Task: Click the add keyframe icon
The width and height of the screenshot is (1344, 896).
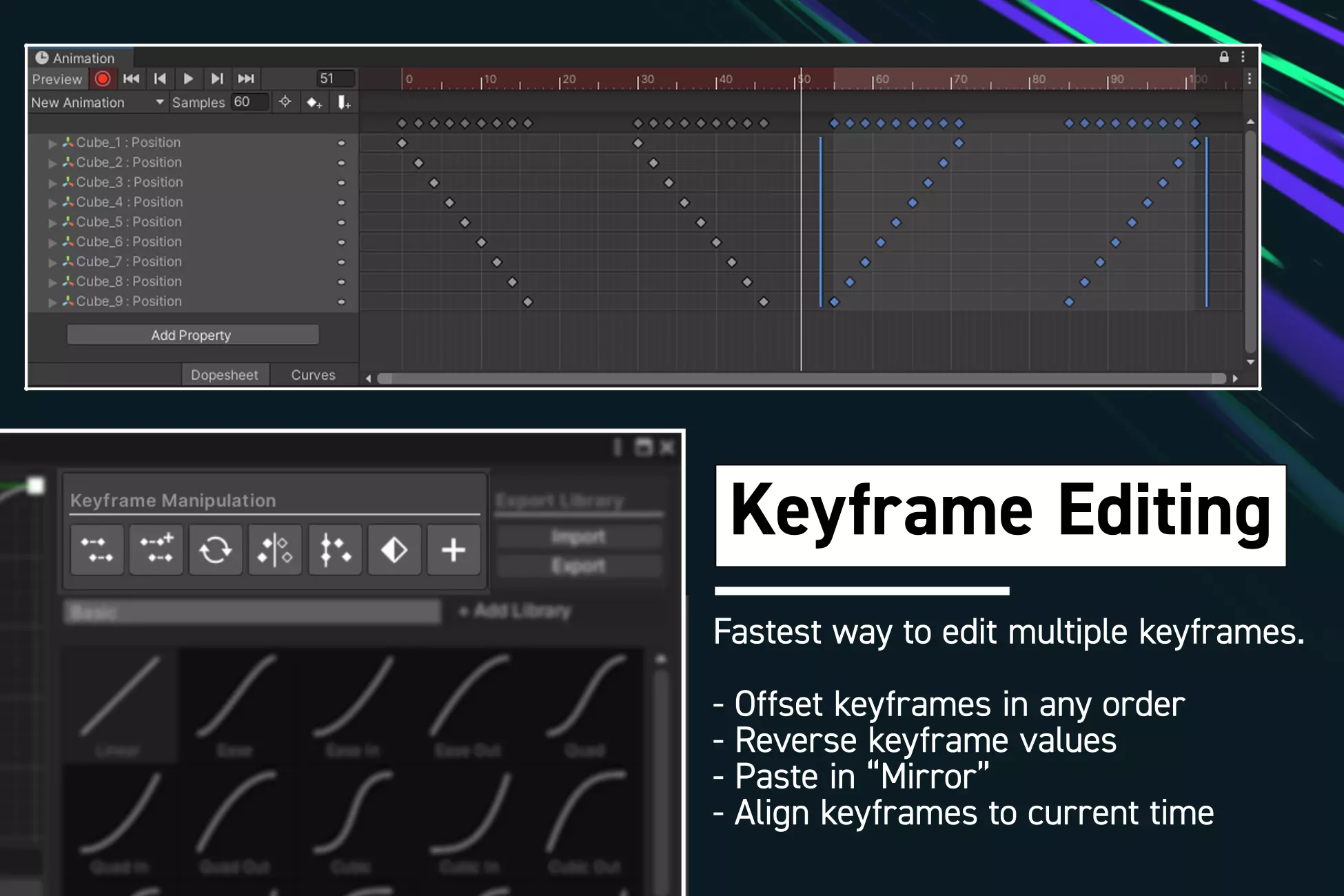Action: tap(314, 103)
